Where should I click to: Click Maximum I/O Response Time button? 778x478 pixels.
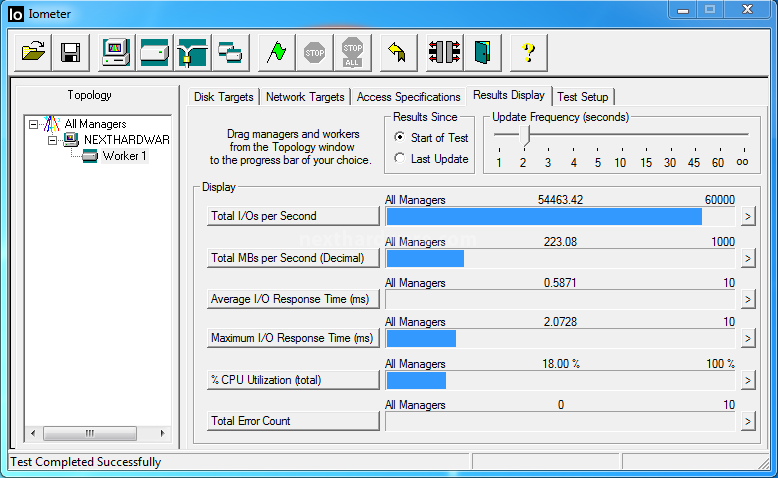tap(293, 338)
